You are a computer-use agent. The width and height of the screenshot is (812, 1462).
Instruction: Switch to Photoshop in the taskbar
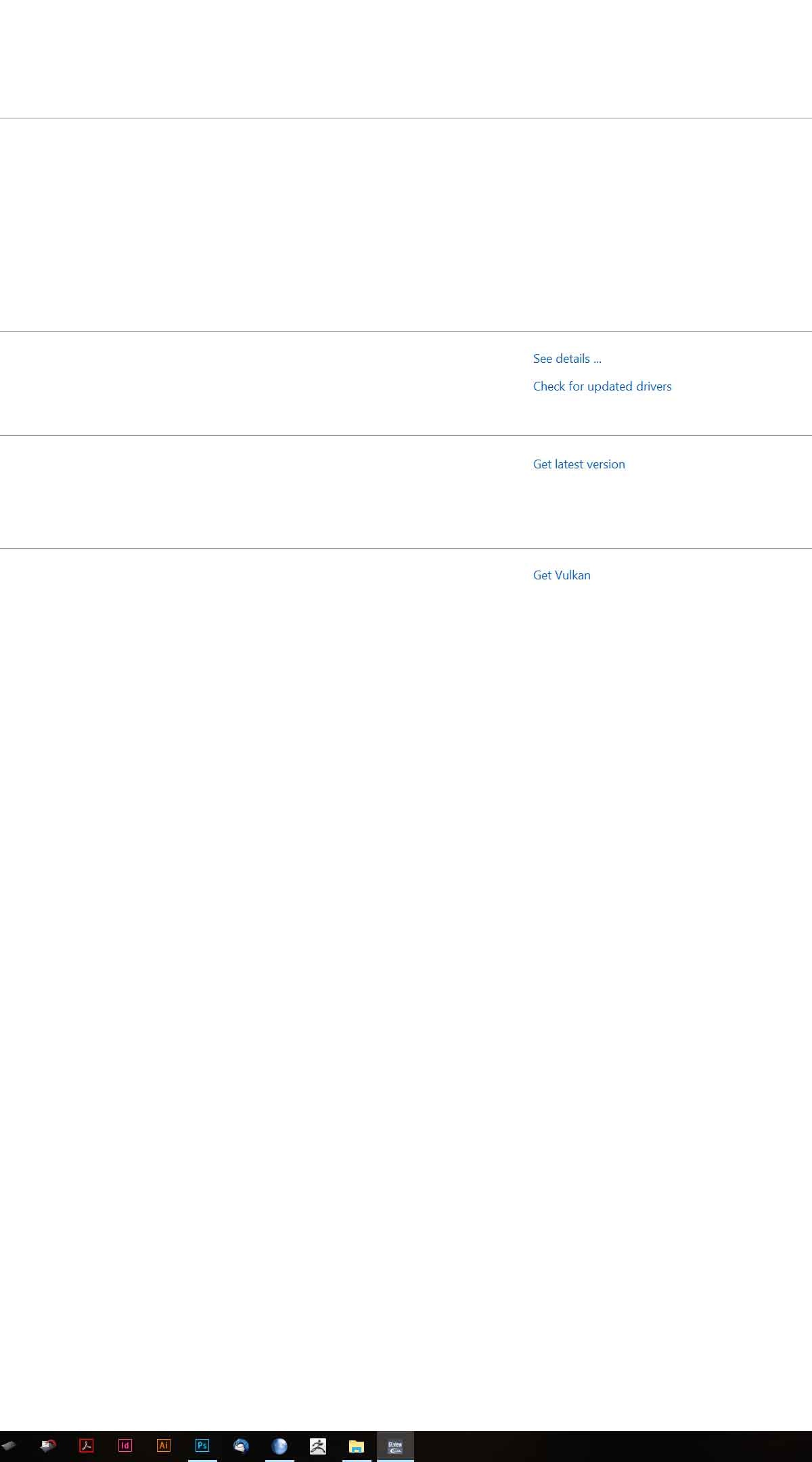(x=202, y=1446)
